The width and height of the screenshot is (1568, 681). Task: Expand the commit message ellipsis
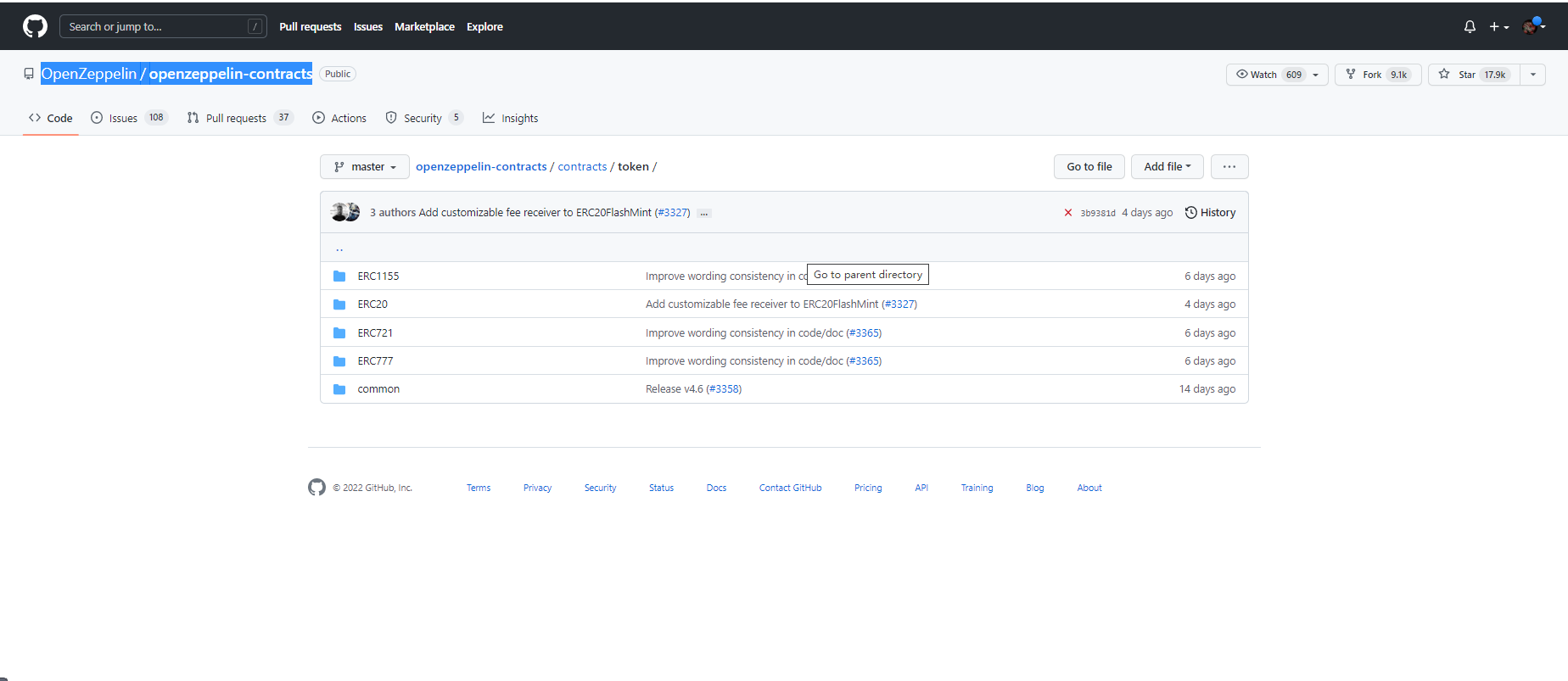[703, 214]
